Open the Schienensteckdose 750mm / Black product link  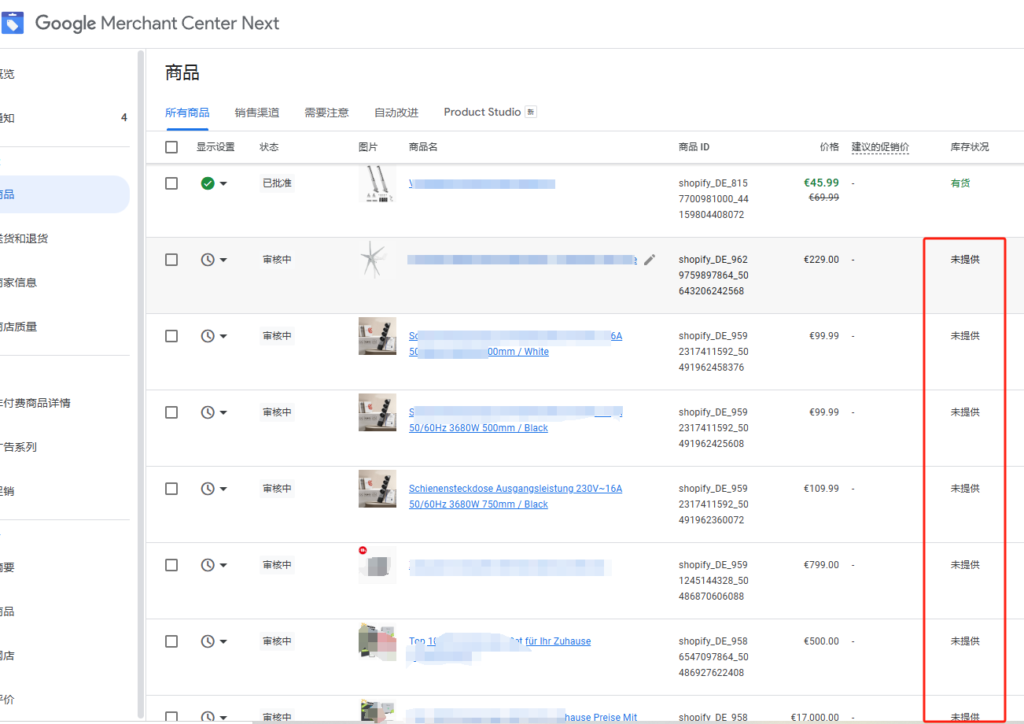click(515, 490)
